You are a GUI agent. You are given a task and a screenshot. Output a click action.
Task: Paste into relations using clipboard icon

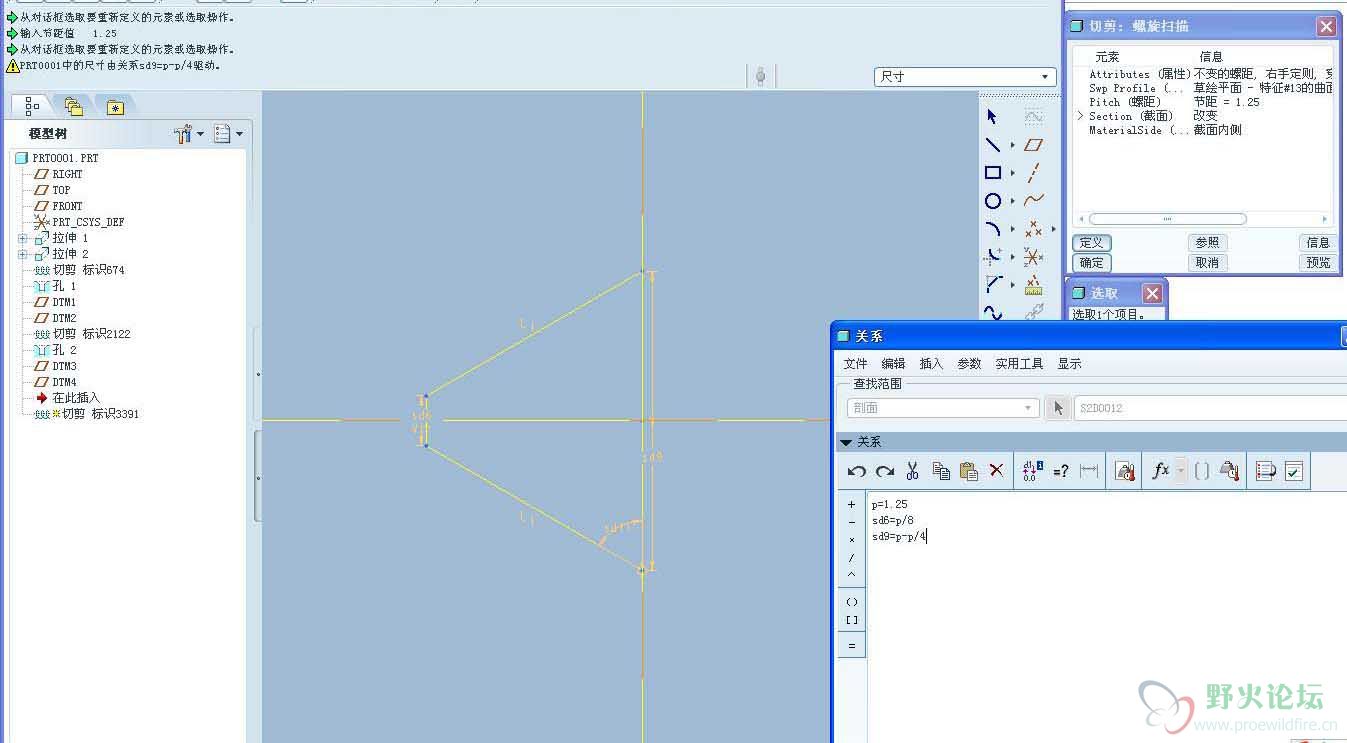[968, 471]
